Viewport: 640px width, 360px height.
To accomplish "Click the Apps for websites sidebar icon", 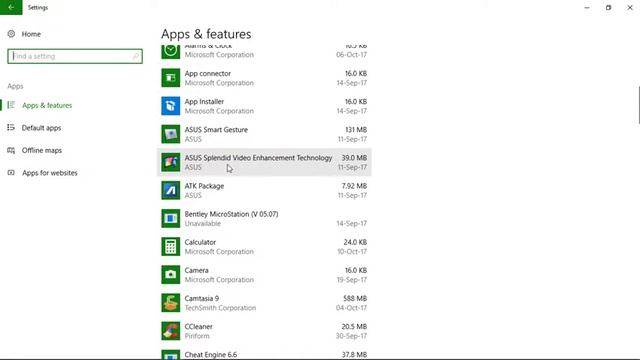I will click(x=11, y=173).
